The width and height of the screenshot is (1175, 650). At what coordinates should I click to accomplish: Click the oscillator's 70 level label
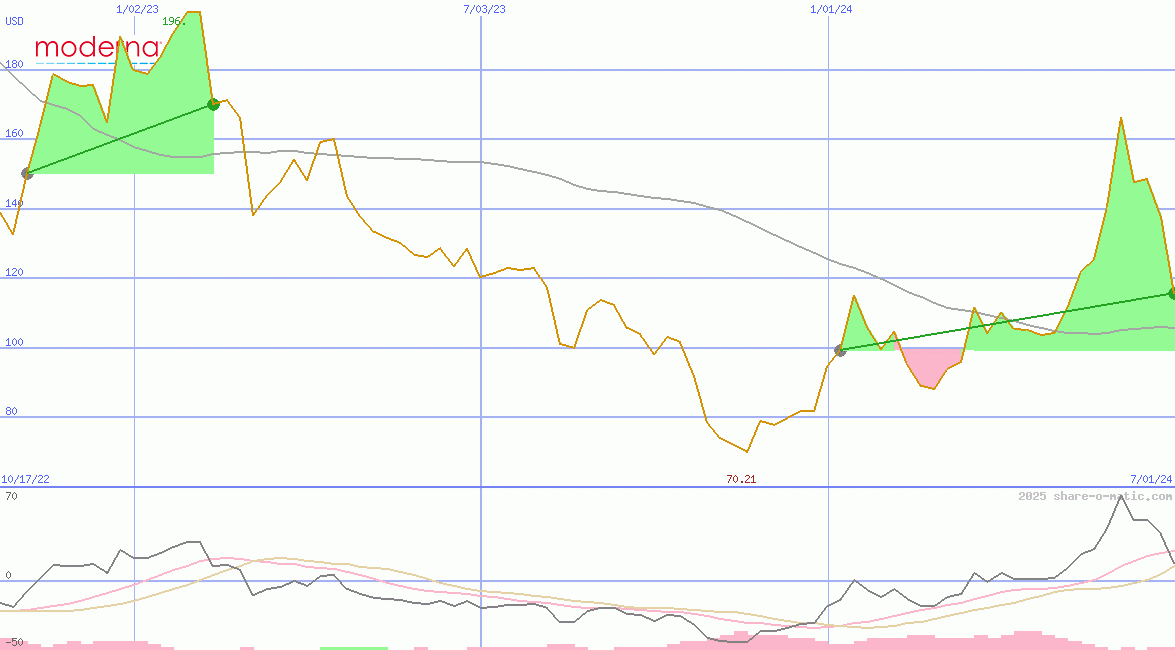point(11,496)
